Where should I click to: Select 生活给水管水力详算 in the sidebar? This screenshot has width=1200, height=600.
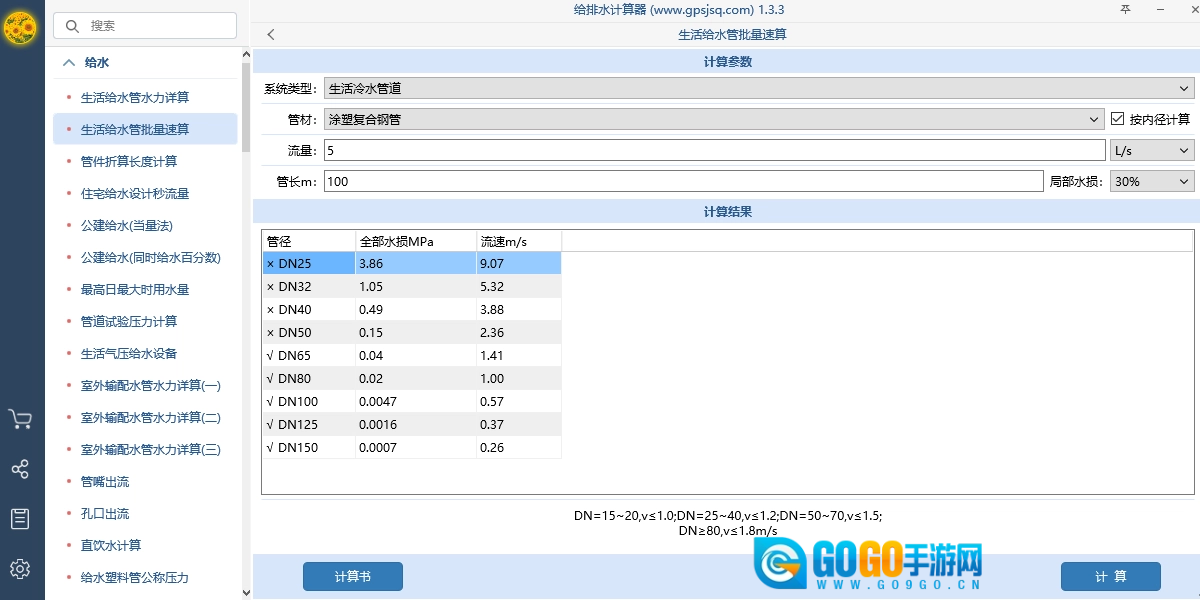click(x=135, y=98)
